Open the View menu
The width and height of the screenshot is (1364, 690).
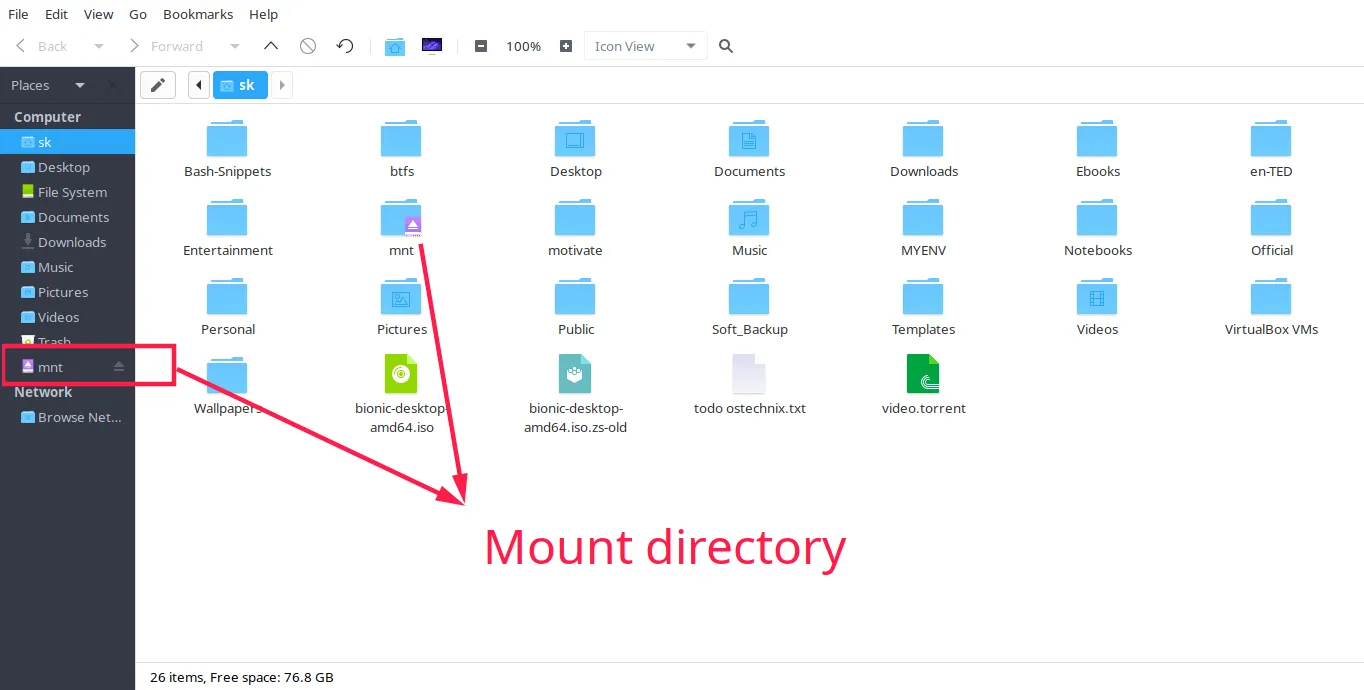98,14
